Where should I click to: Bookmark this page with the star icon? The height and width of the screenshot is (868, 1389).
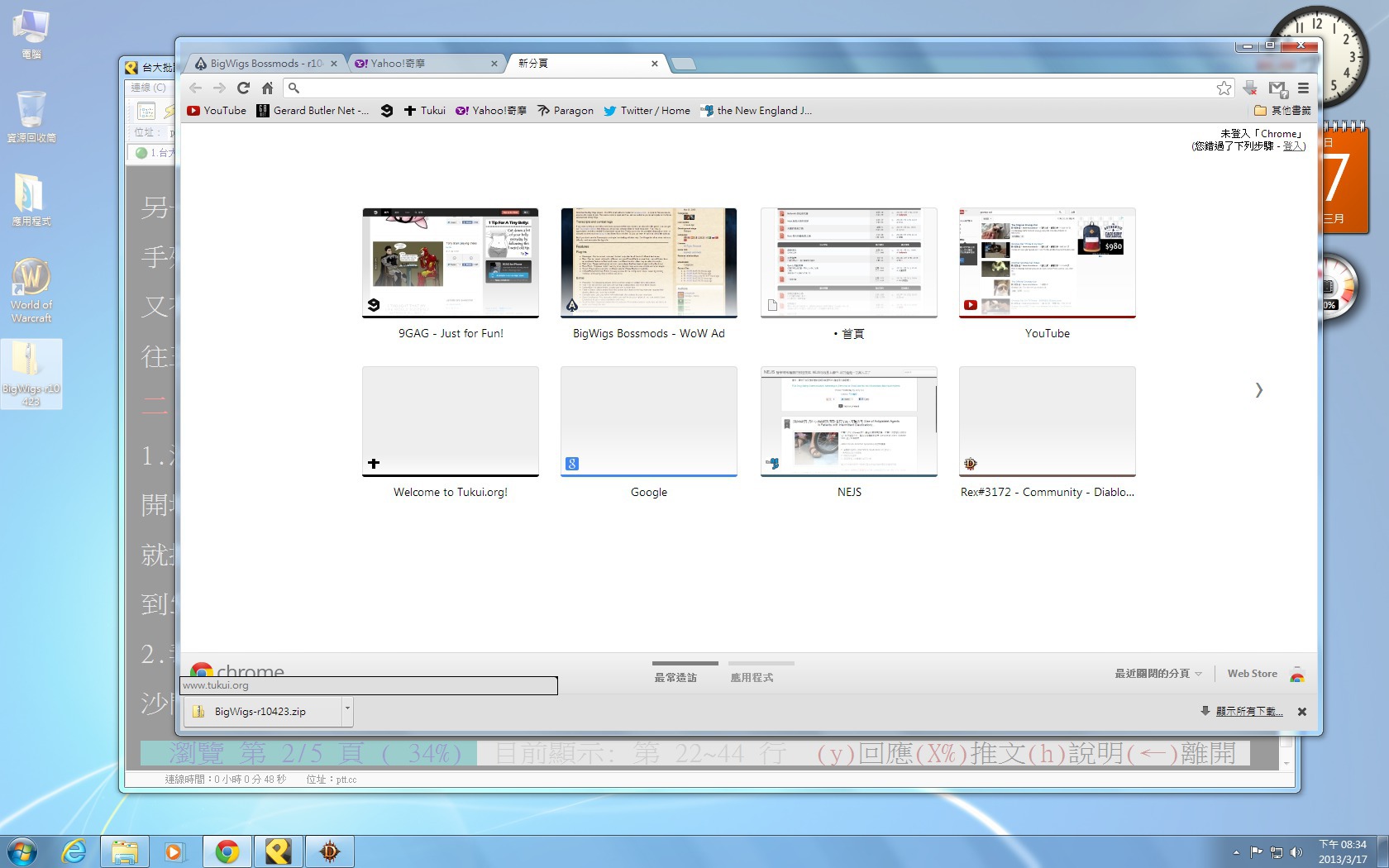1224,88
